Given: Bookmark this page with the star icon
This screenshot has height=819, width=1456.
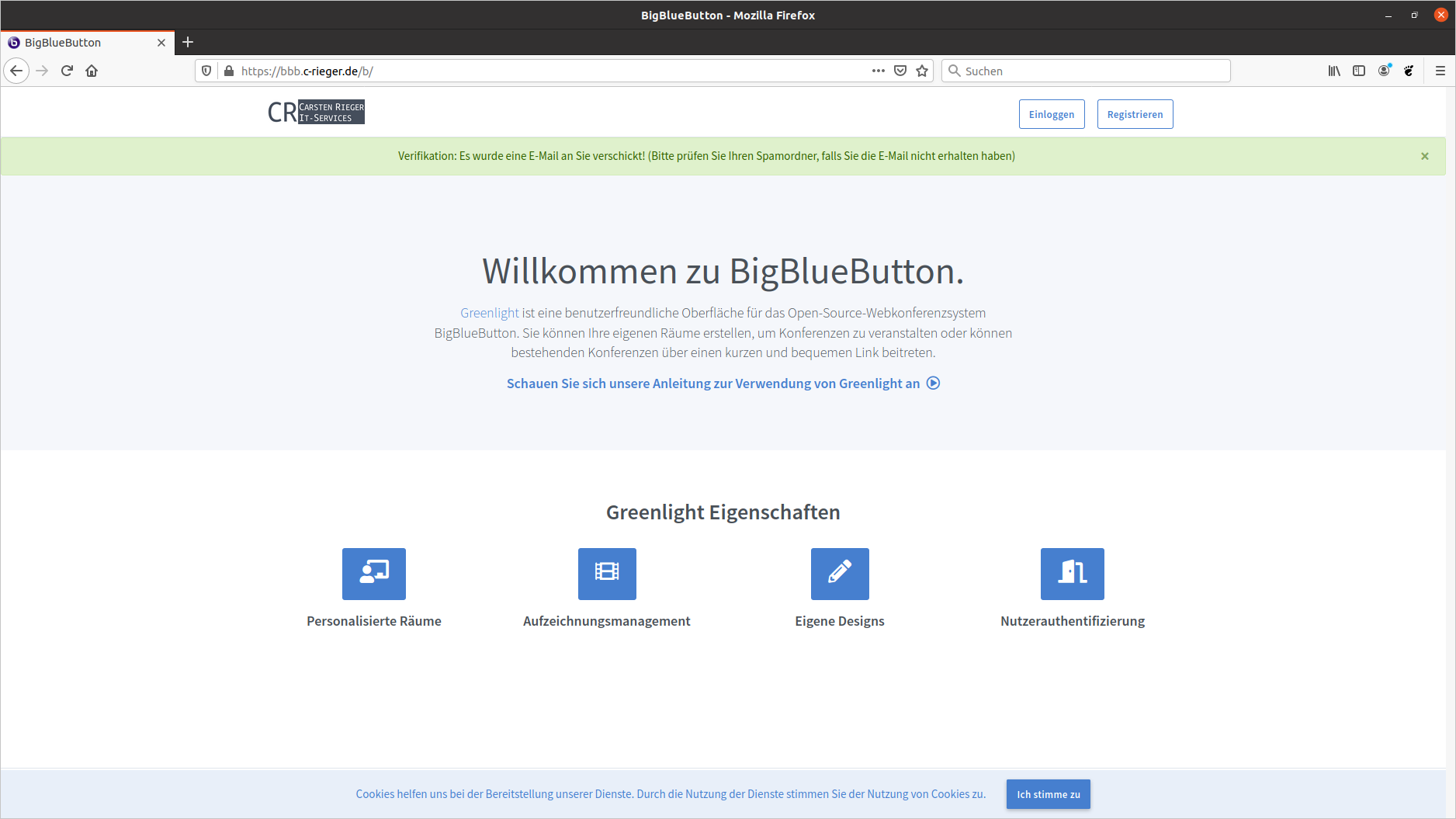Looking at the screenshot, I should [x=922, y=71].
